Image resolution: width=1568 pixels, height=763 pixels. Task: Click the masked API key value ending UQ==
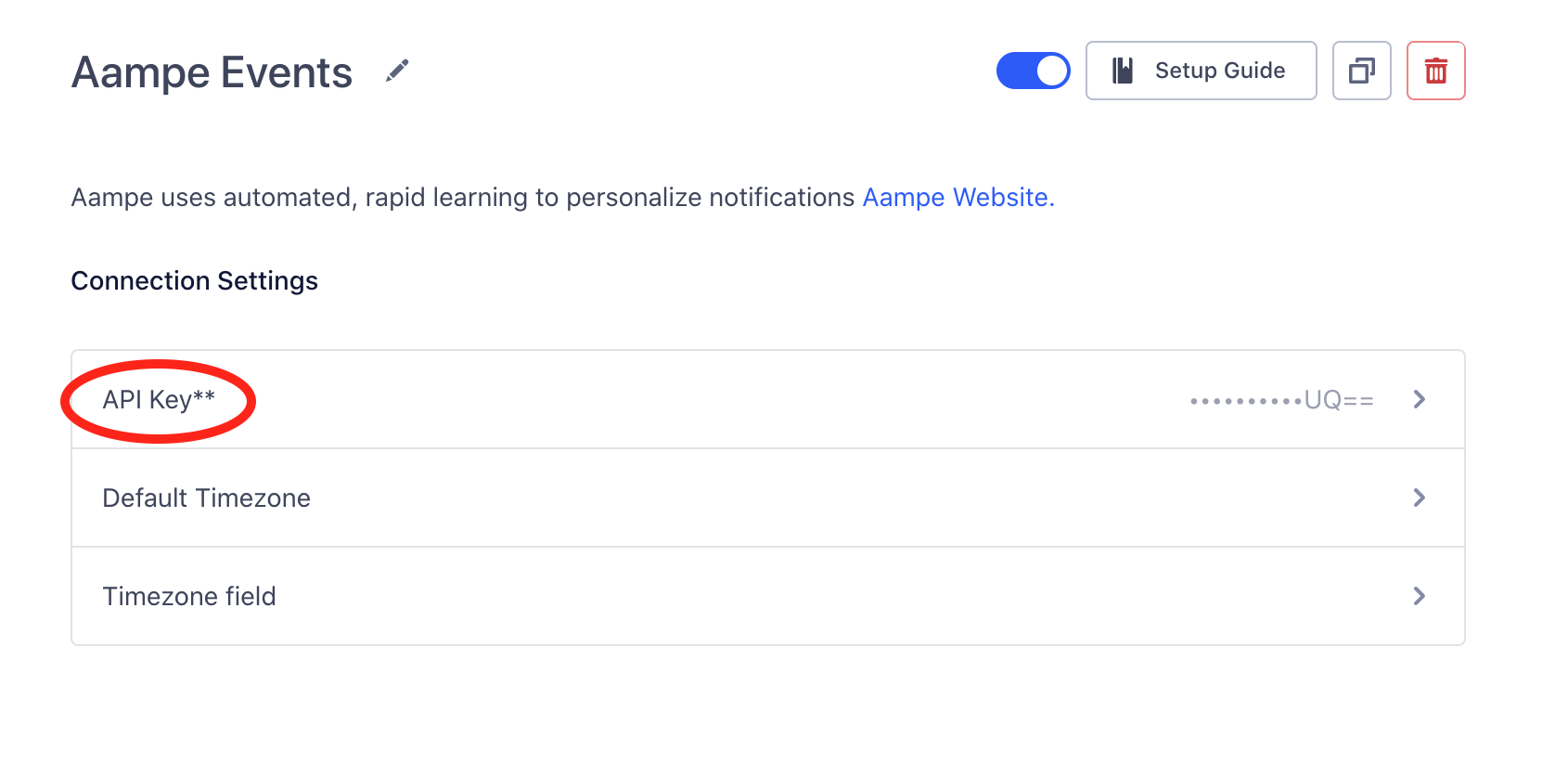[1281, 400]
